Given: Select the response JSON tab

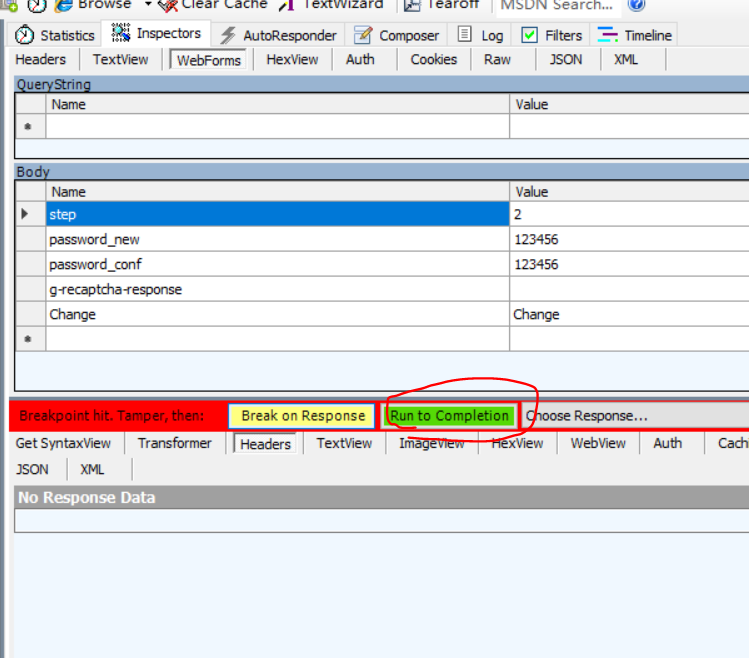Looking at the screenshot, I should (32, 469).
